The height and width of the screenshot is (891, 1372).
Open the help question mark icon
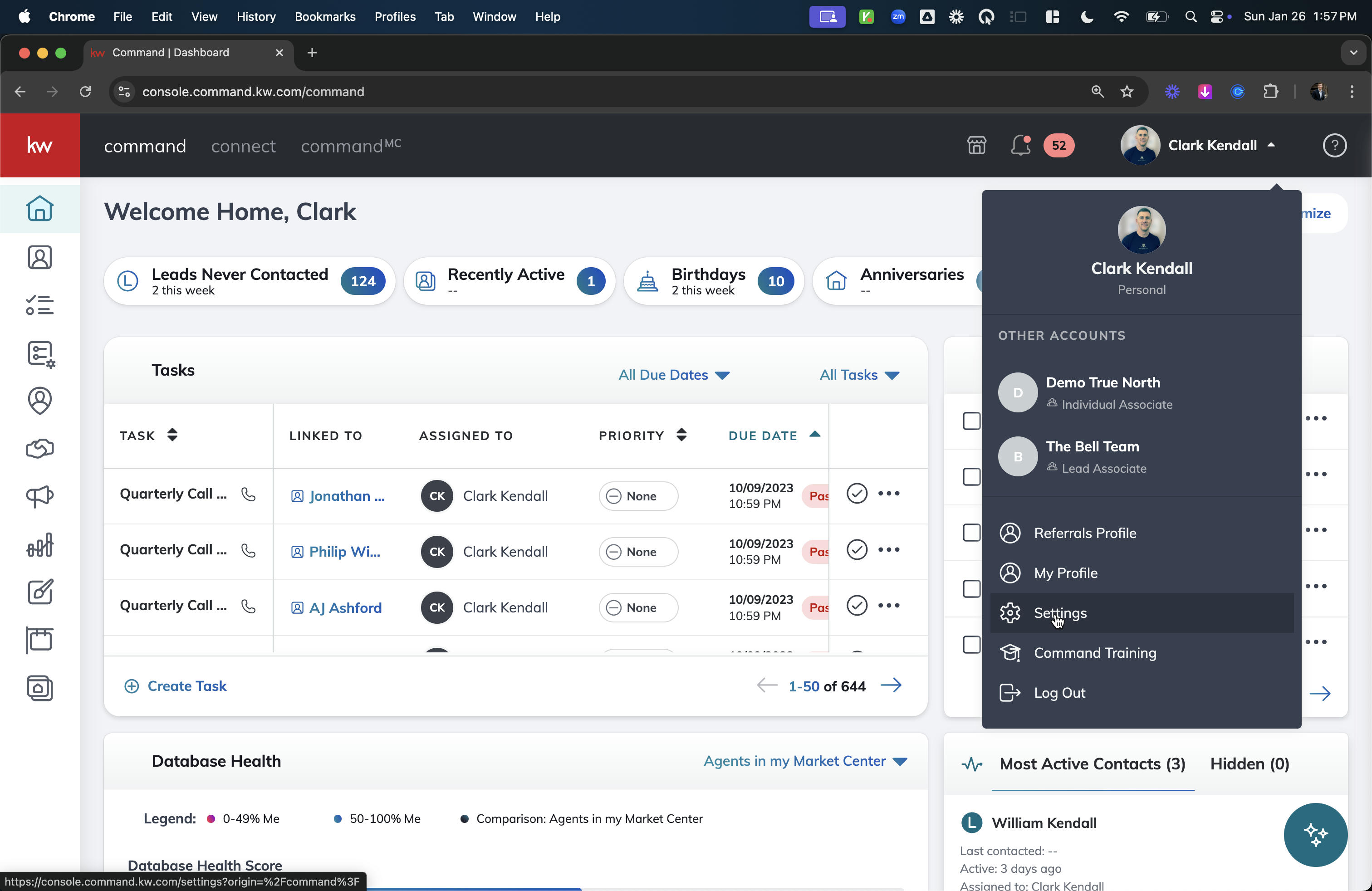[x=1334, y=145]
